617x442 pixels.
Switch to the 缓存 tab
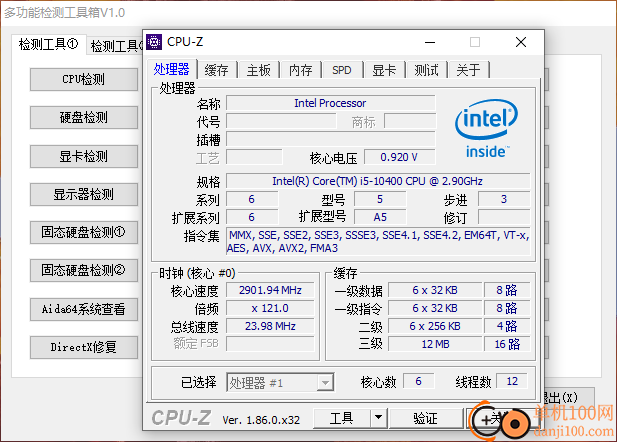tap(216, 70)
